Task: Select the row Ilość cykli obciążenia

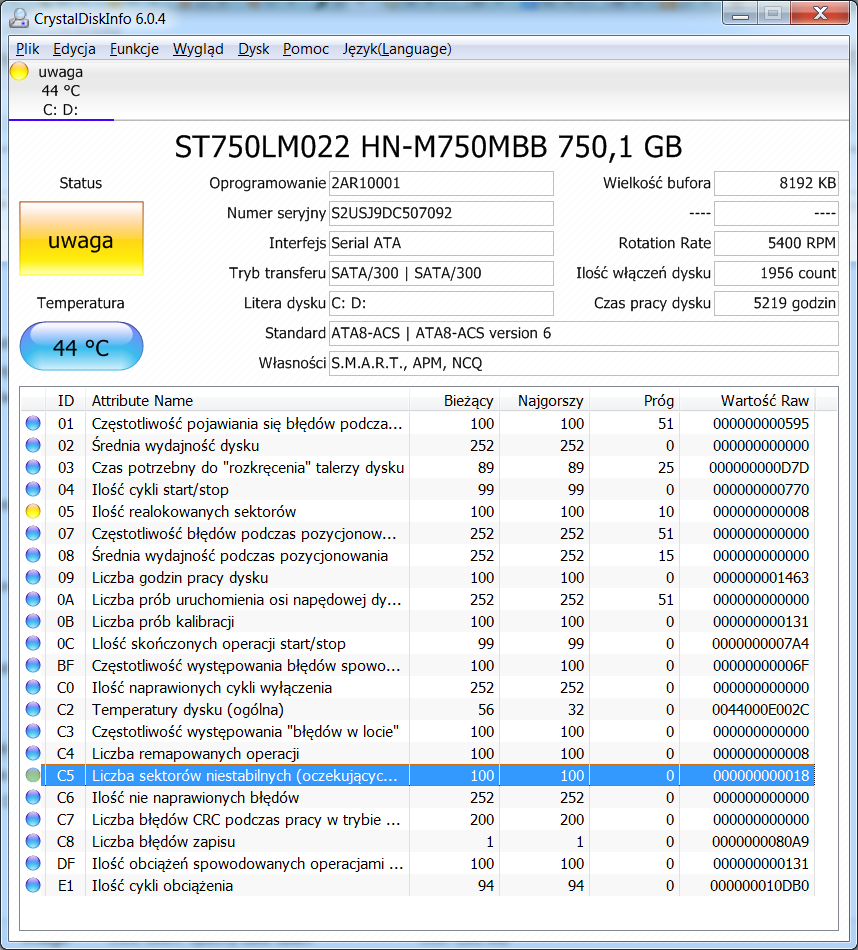Action: (418, 886)
